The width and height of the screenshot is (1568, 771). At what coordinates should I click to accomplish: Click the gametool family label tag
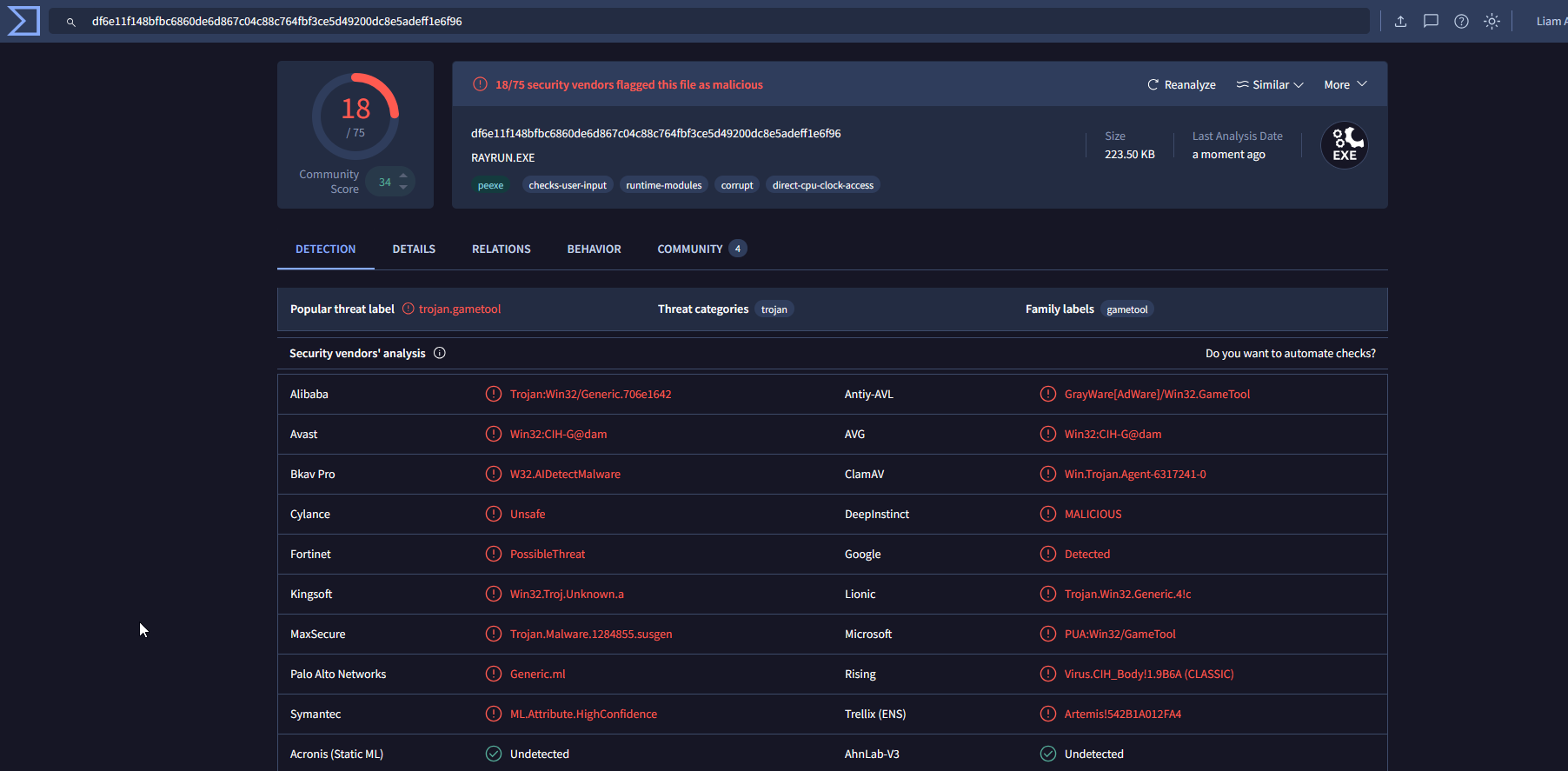pos(1127,309)
